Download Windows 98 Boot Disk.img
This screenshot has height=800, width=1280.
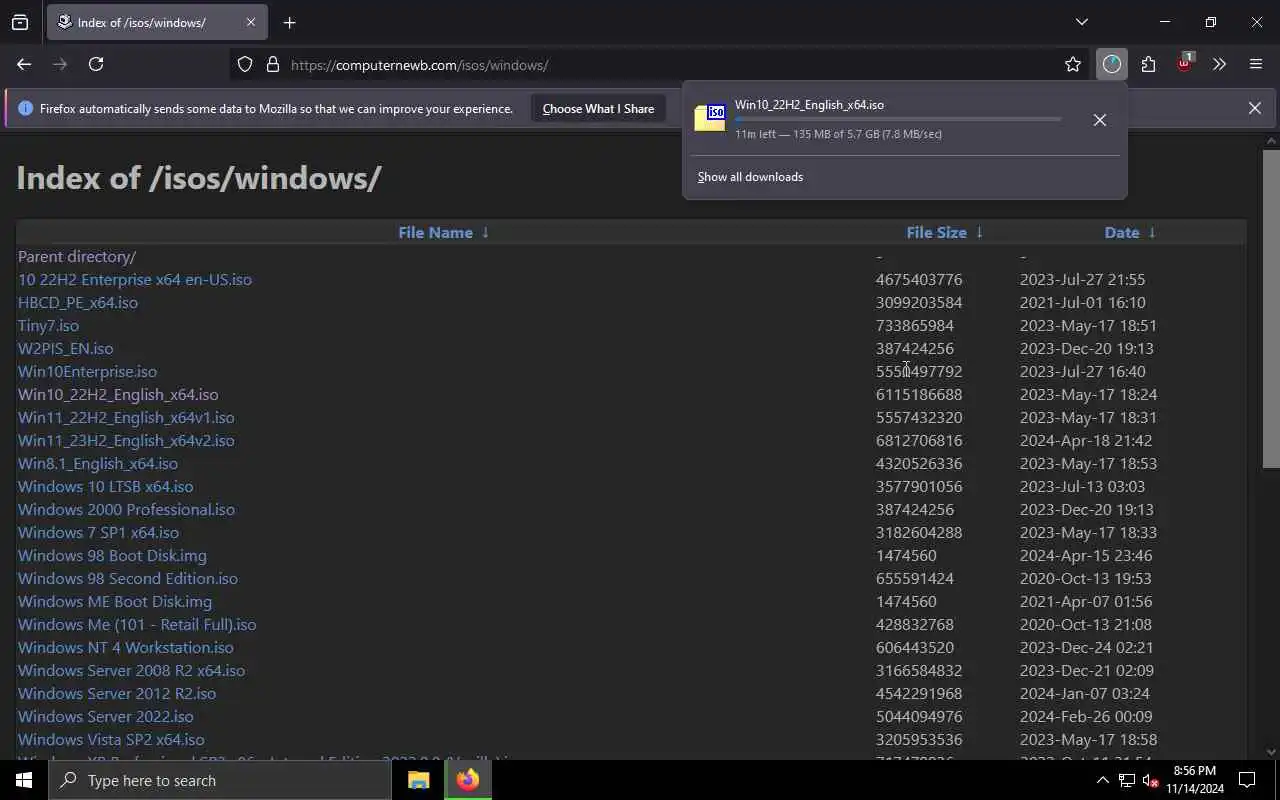pos(112,556)
